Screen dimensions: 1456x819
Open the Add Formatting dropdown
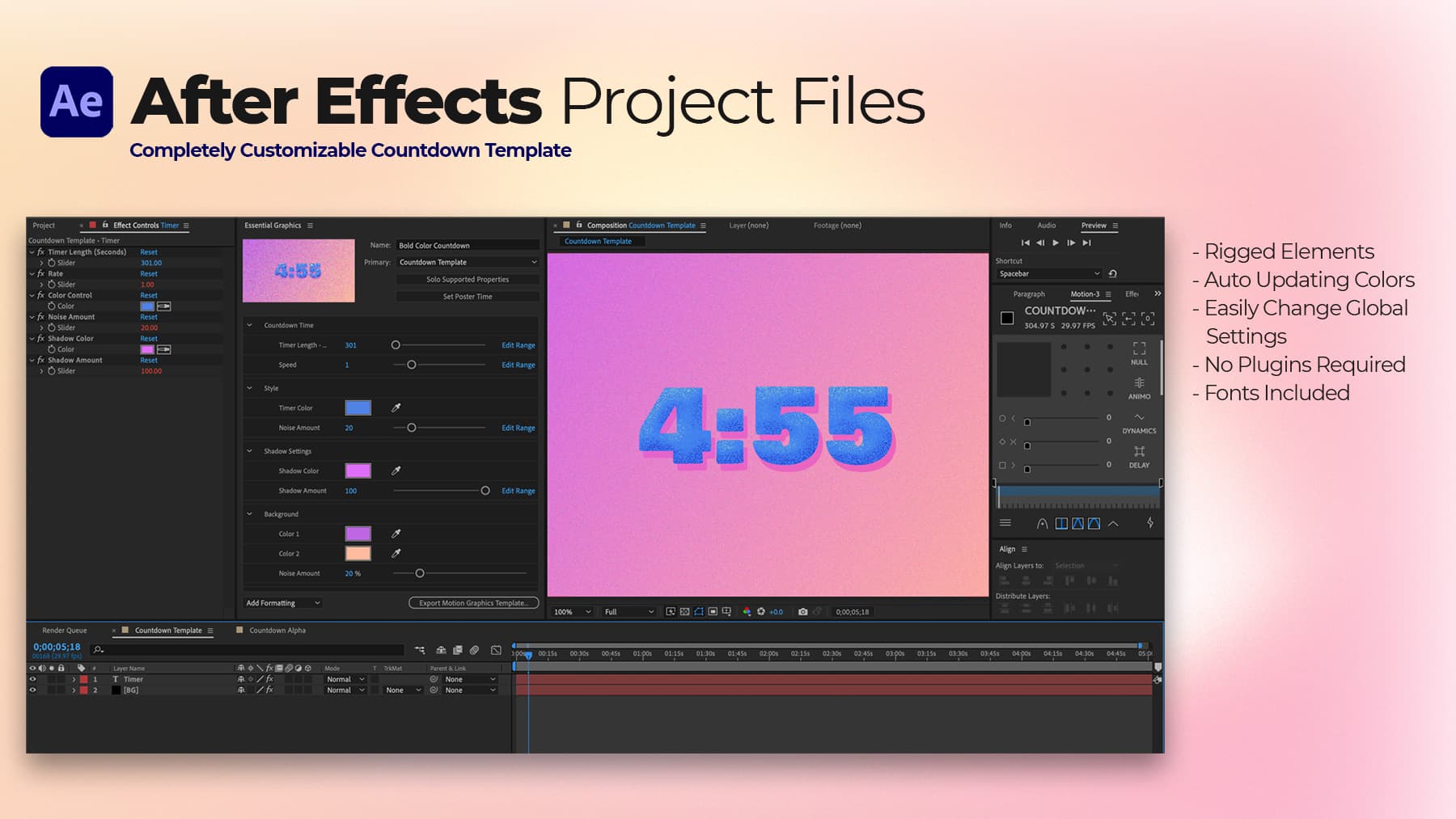coord(282,603)
